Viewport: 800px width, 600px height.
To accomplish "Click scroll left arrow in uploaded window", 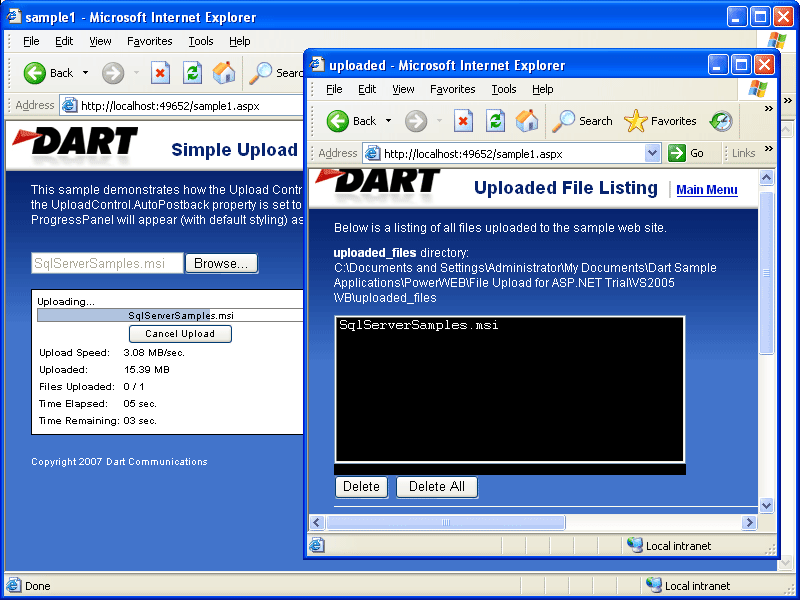I will 317,522.
